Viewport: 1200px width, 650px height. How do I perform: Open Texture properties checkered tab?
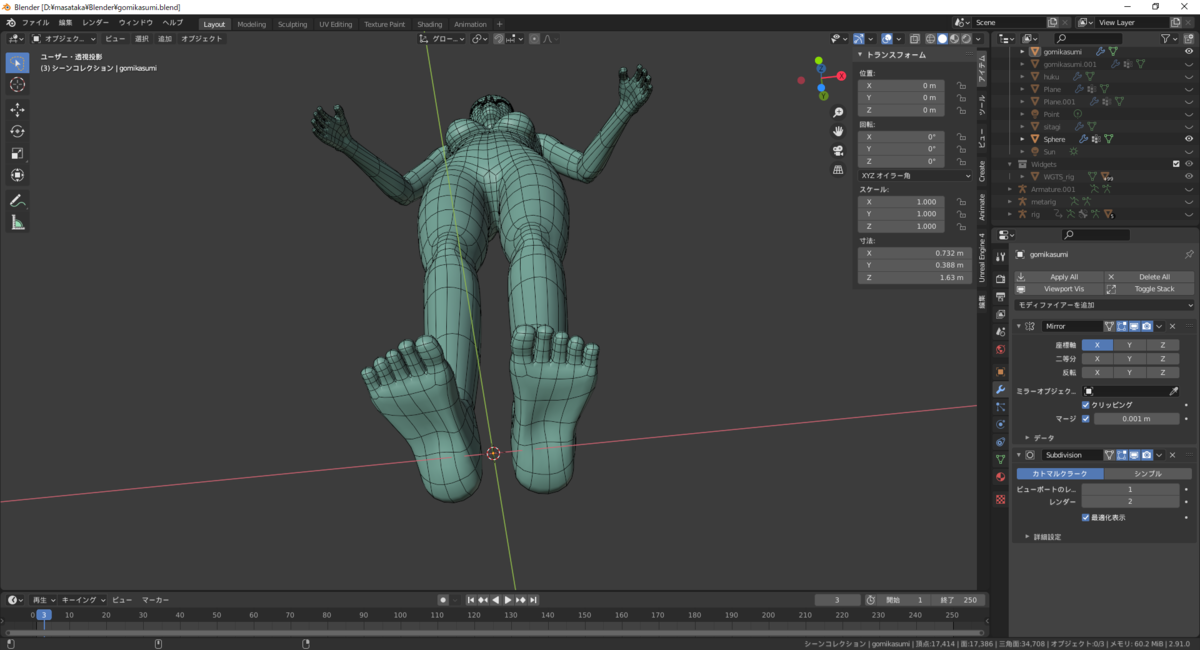pos(1000,498)
